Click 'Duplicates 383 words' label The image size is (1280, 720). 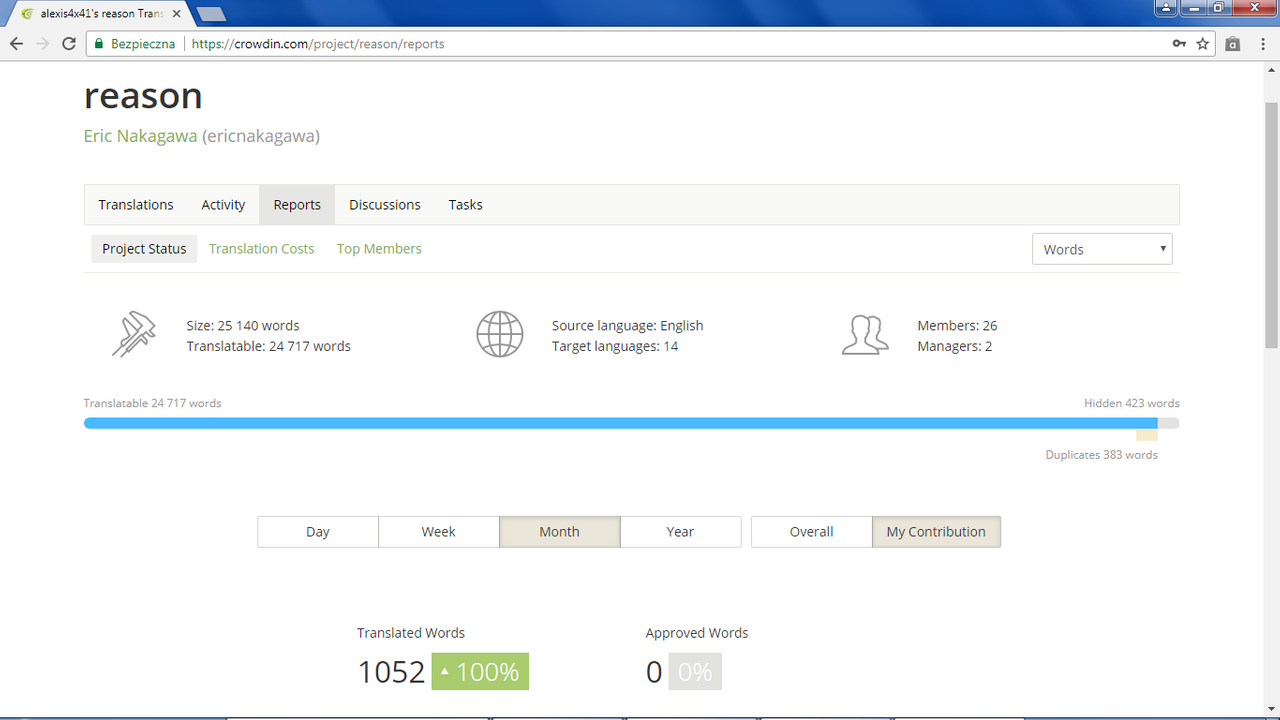[1102, 455]
